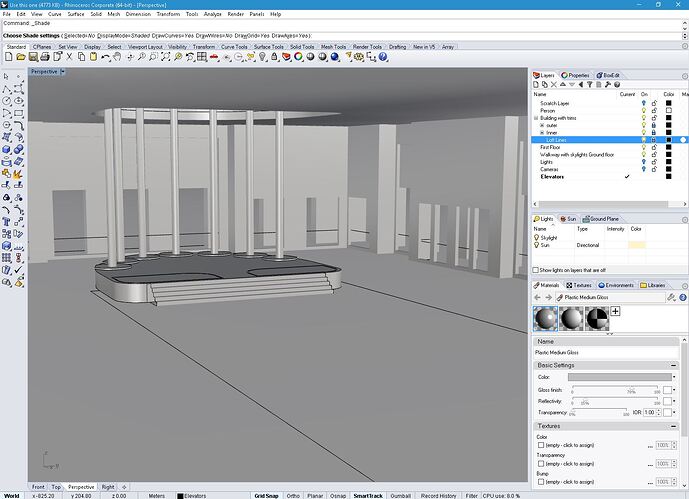Image resolution: width=689 pixels, height=499 pixels.
Task: Switch to the Curve Tools toolbar tab
Action: (x=234, y=47)
